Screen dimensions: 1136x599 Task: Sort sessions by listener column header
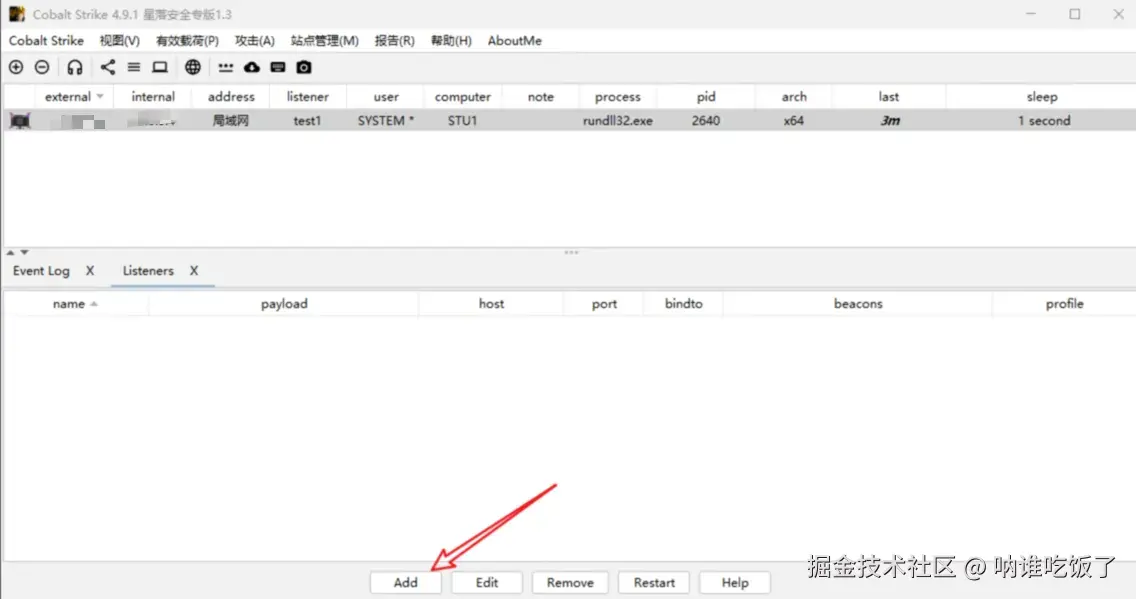308,96
